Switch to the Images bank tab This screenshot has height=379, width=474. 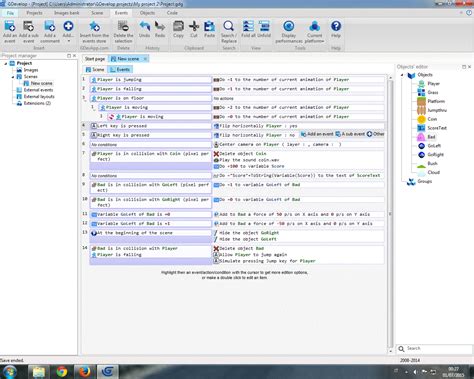(67, 13)
